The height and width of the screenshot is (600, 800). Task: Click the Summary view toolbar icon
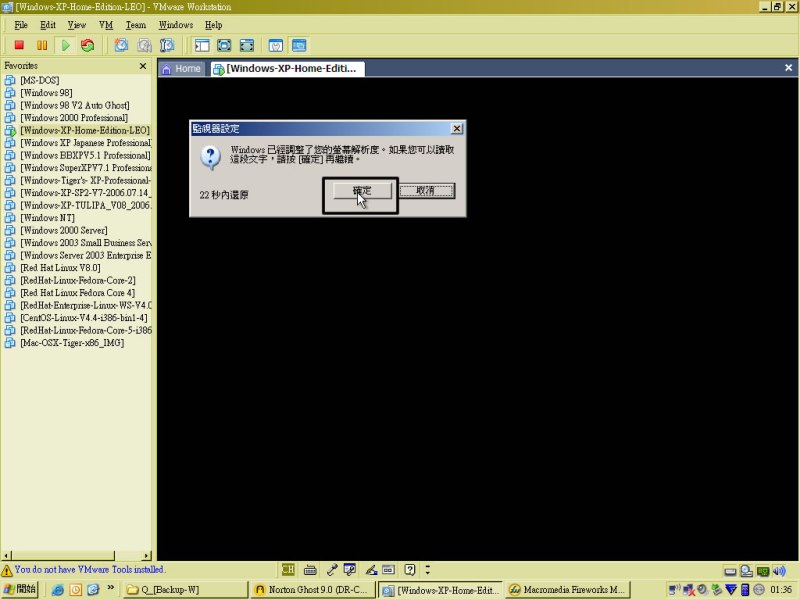coord(276,45)
